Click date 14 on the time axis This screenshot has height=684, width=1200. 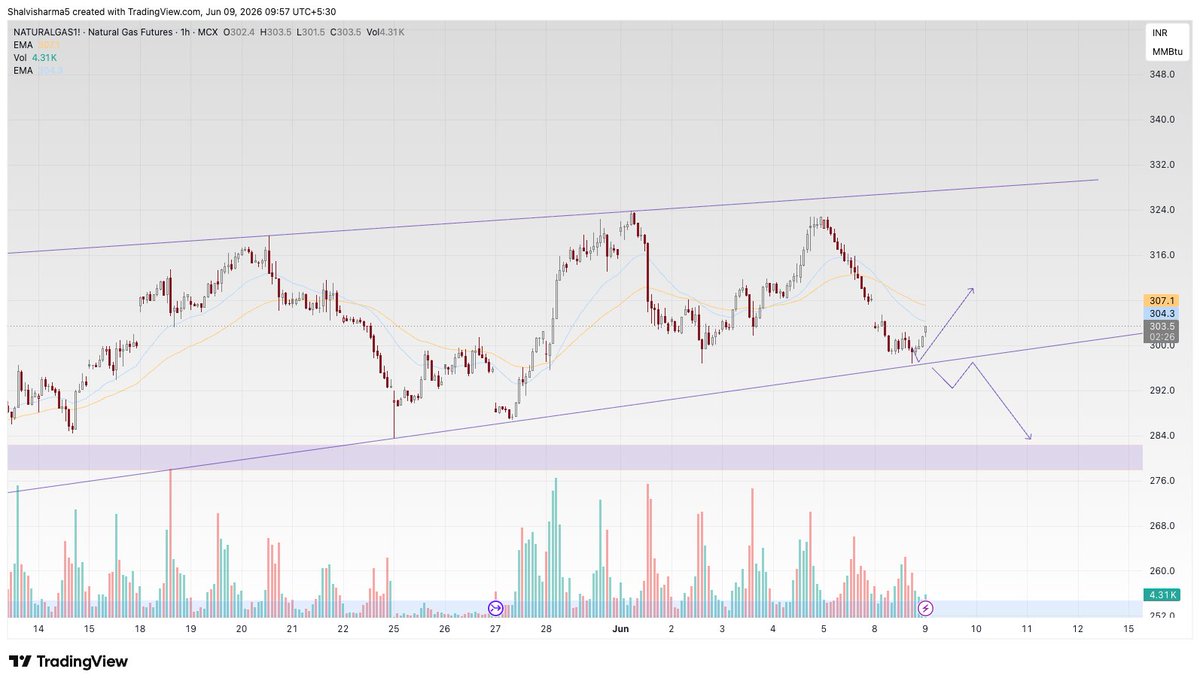pyautogui.click(x=38, y=629)
